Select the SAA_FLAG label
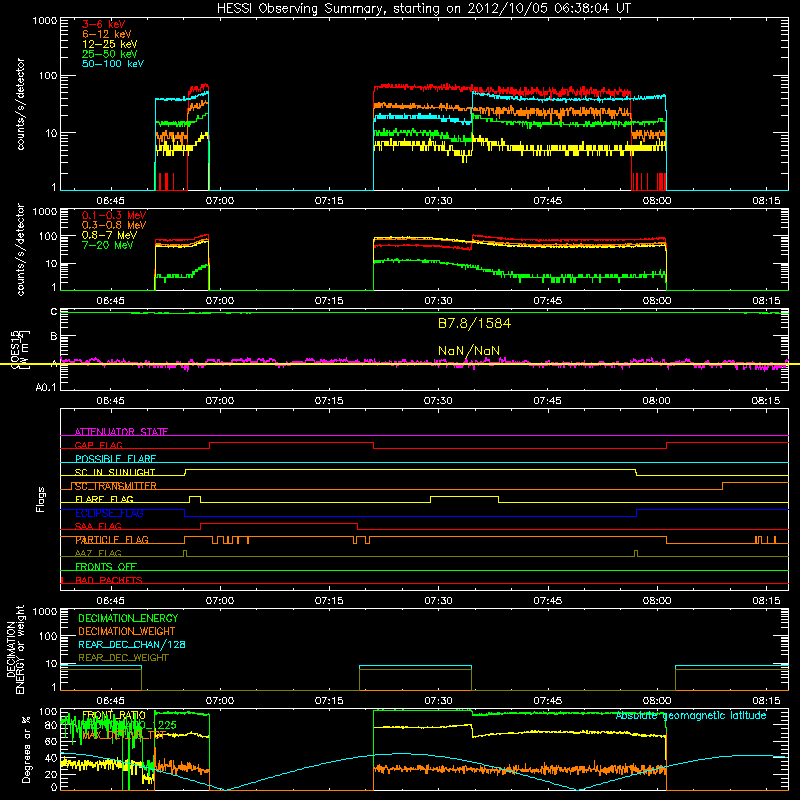Viewport: 800px width, 800px height. tap(98, 526)
